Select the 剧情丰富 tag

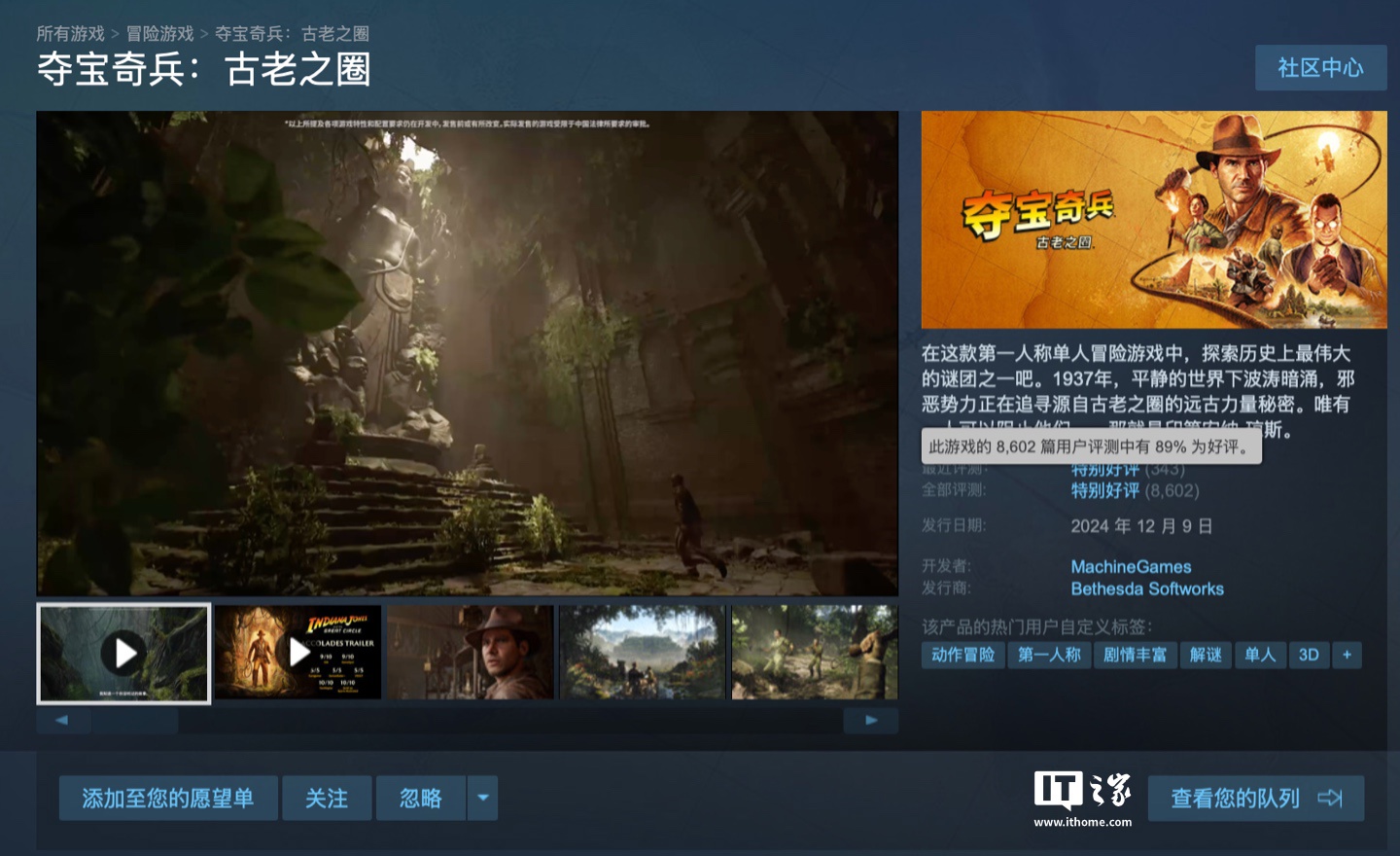(x=1135, y=655)
